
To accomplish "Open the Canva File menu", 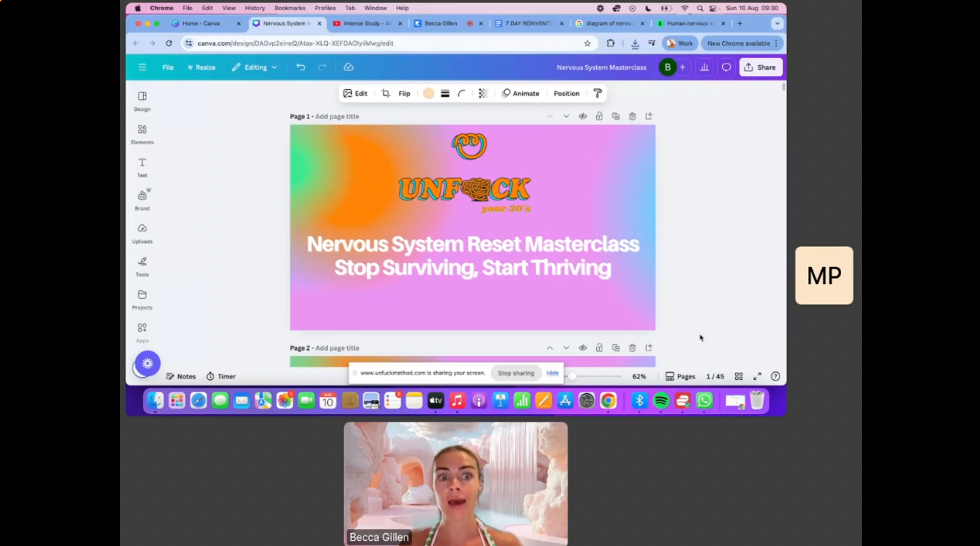I will click(168, 67).
